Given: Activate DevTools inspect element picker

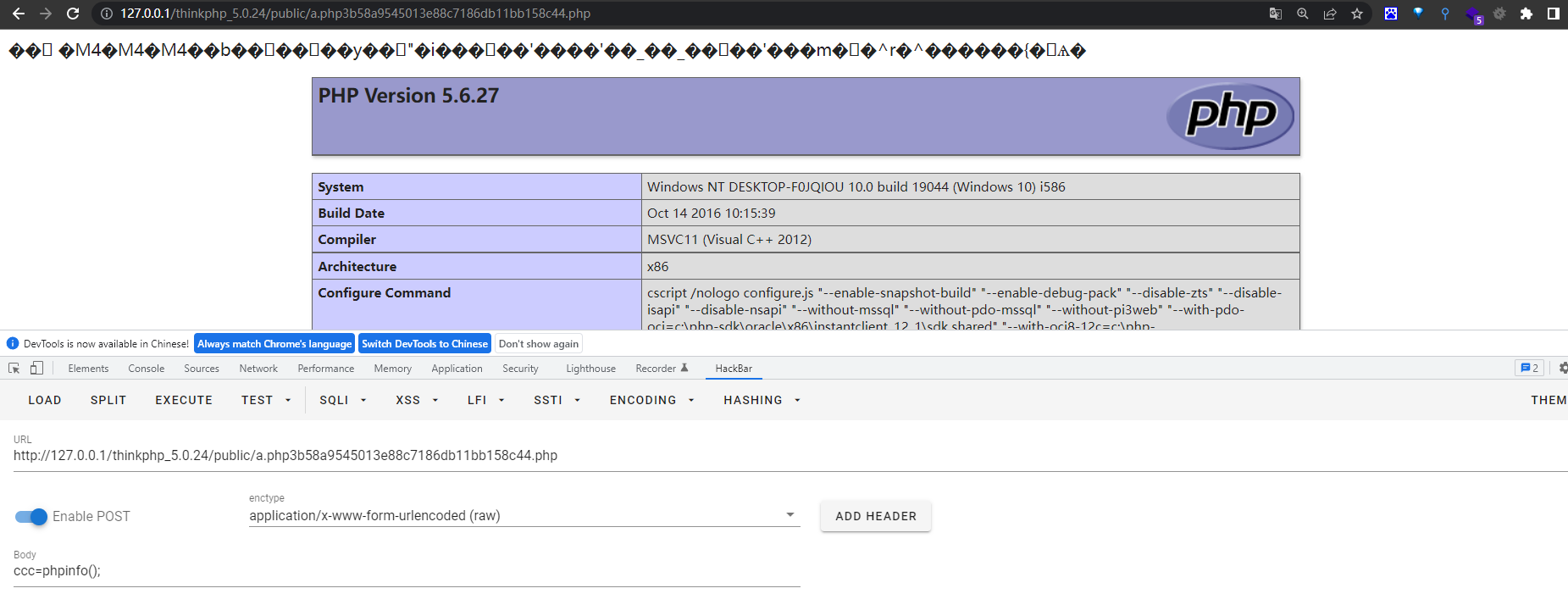Looking at the screenshot, I should 14,369.
